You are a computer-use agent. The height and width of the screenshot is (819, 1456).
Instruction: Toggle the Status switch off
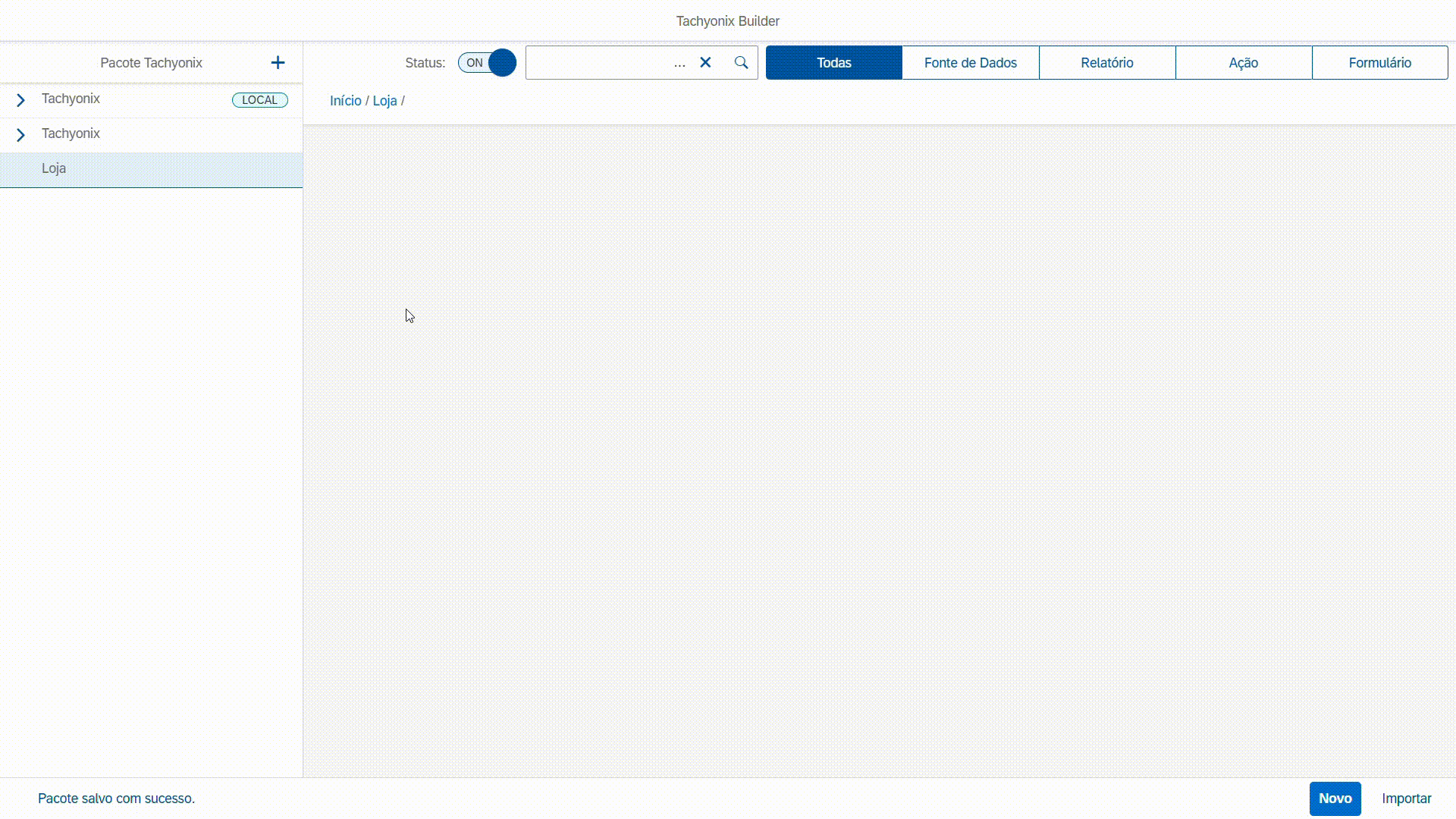click(487, 63)
